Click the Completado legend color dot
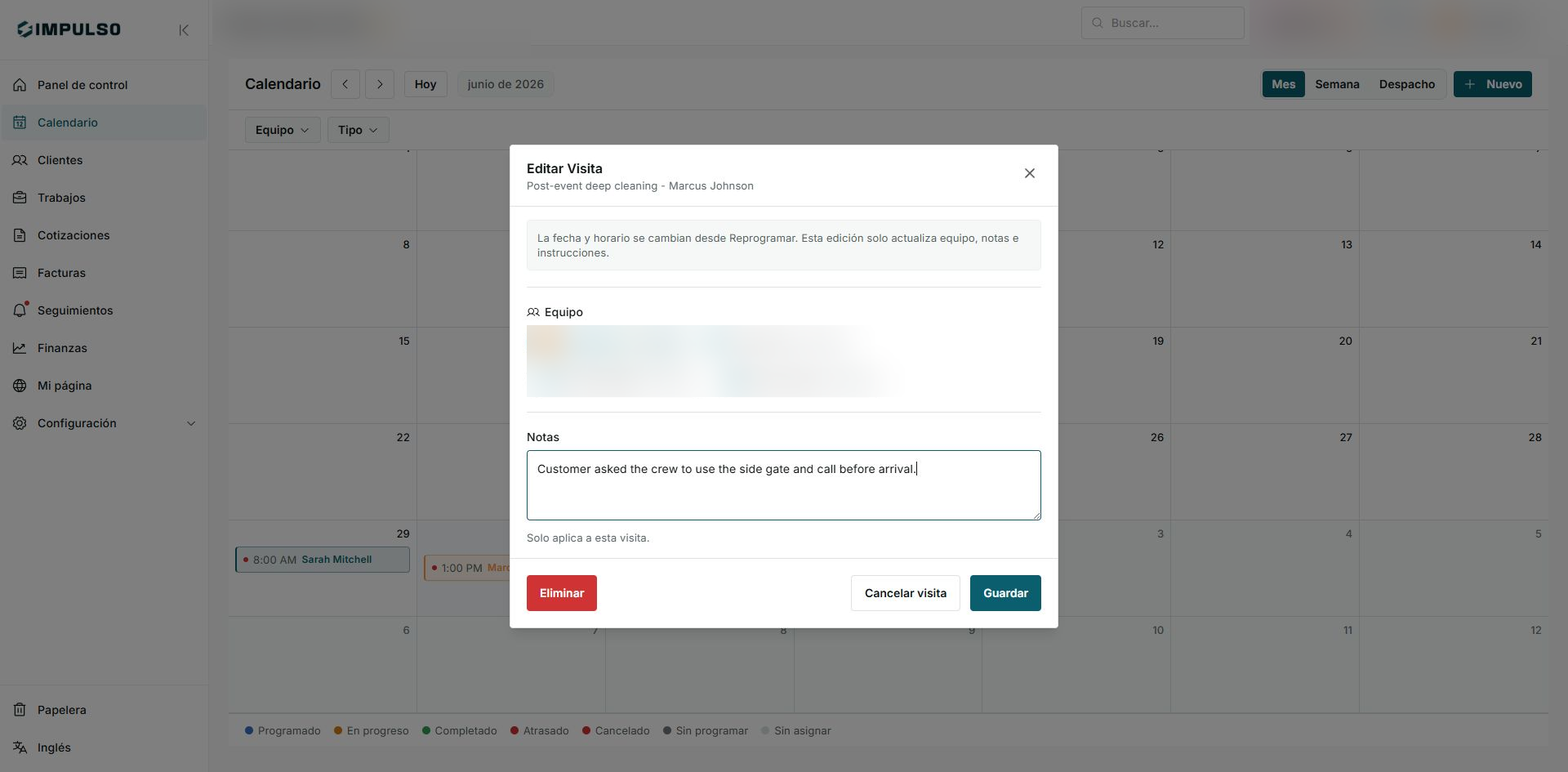1568x772 pixels. 426,730
